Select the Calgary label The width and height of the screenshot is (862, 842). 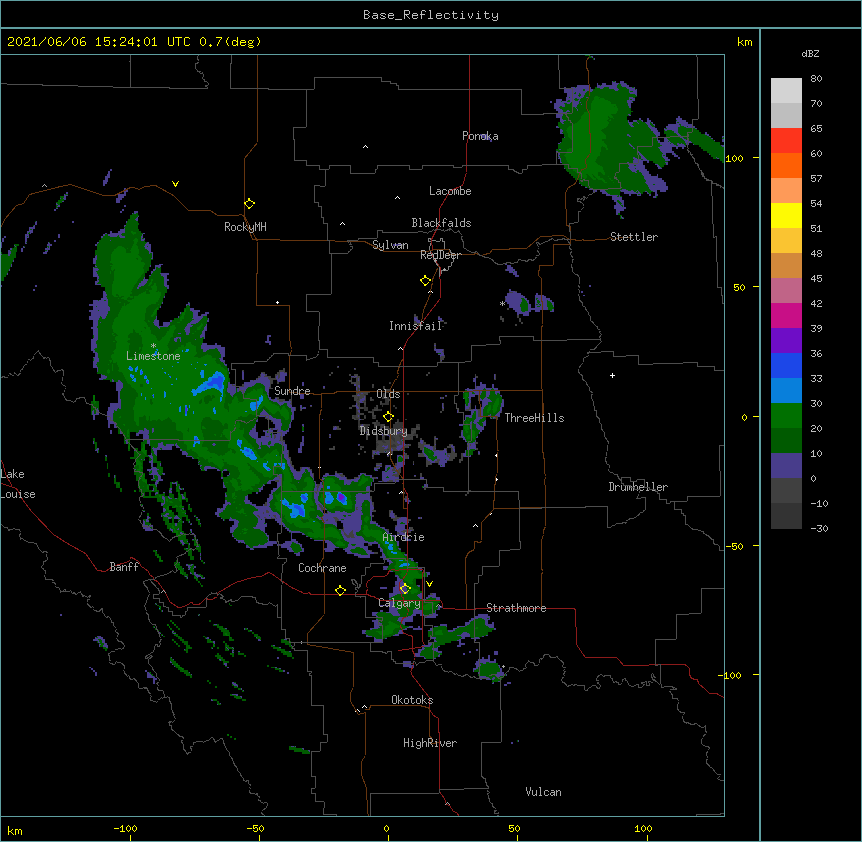[399, 603]
